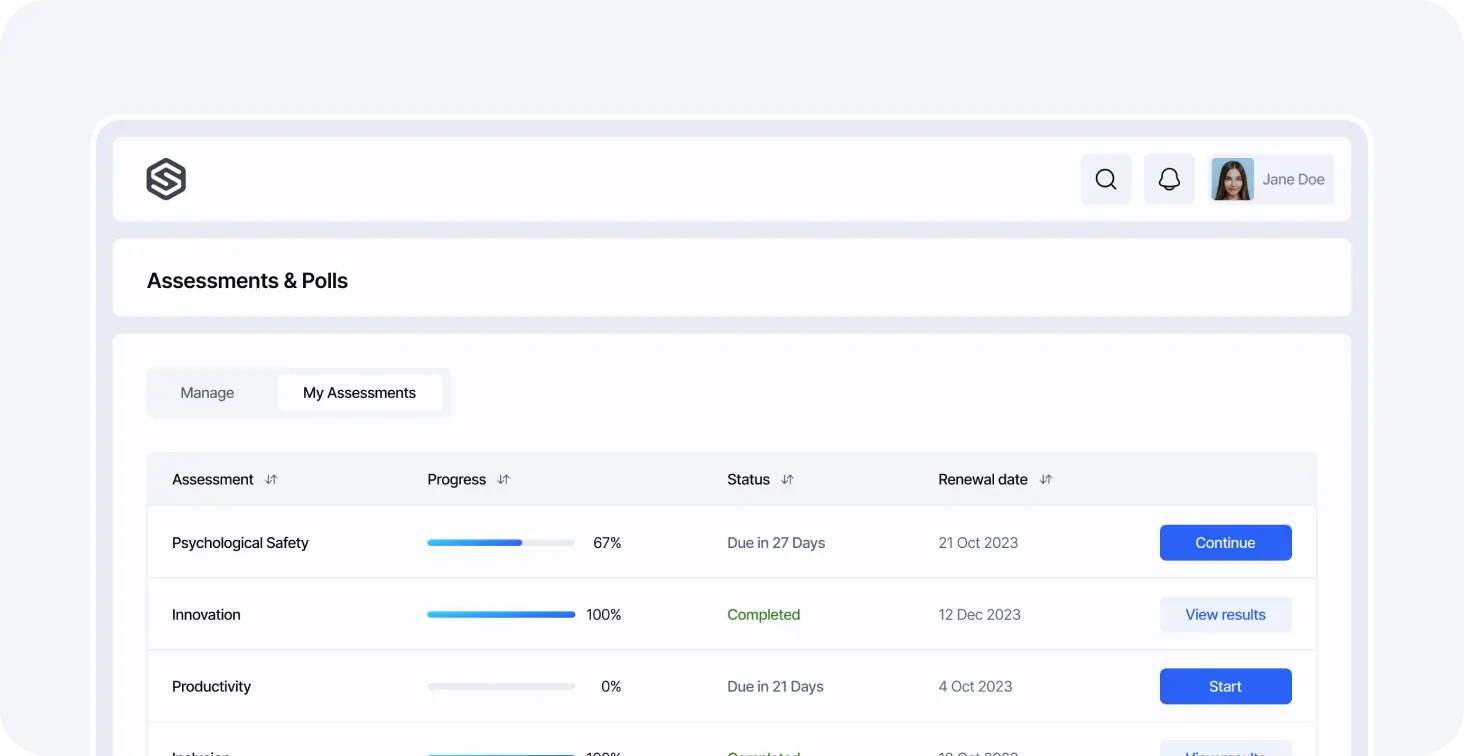Select the Productivity row name
The image size is (1464, 756).
211,687
